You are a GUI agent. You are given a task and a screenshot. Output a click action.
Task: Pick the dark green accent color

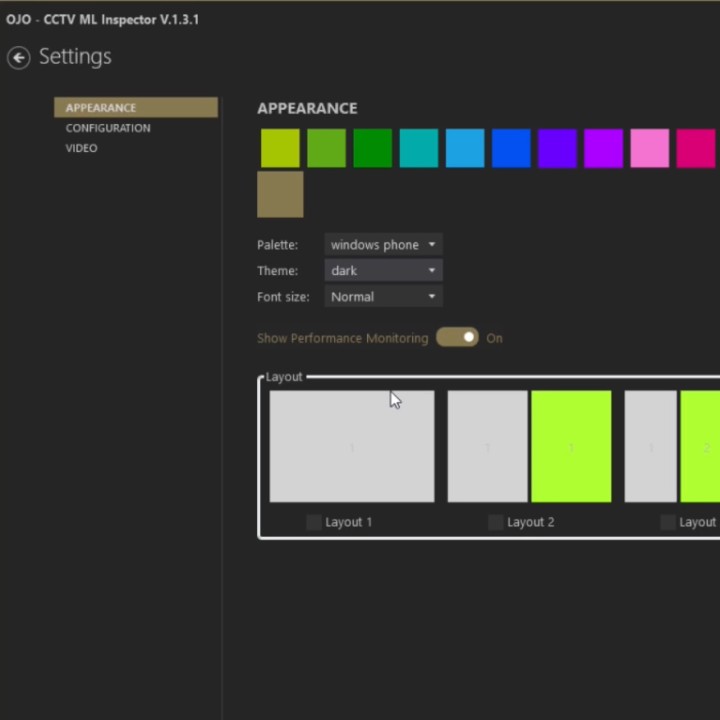coord(372,149)
